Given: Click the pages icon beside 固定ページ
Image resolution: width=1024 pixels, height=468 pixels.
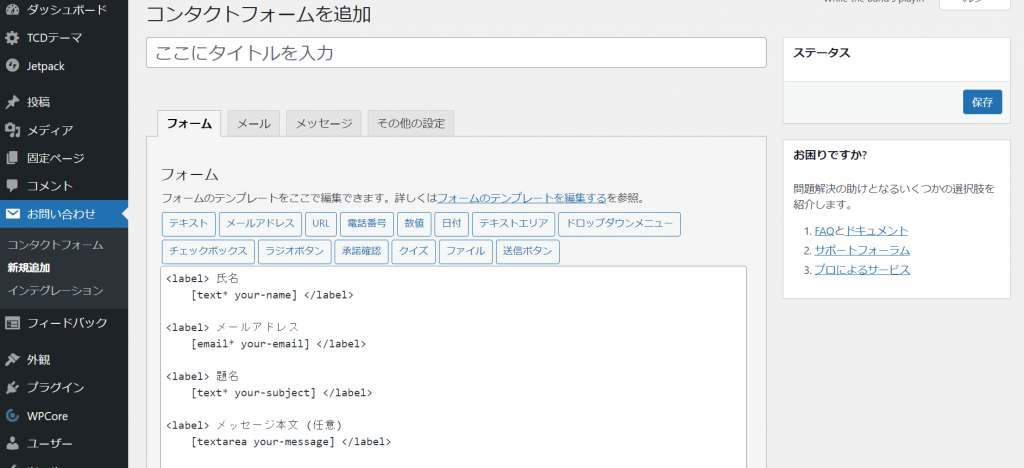Looking at the screenshot, I should point(12,158).
